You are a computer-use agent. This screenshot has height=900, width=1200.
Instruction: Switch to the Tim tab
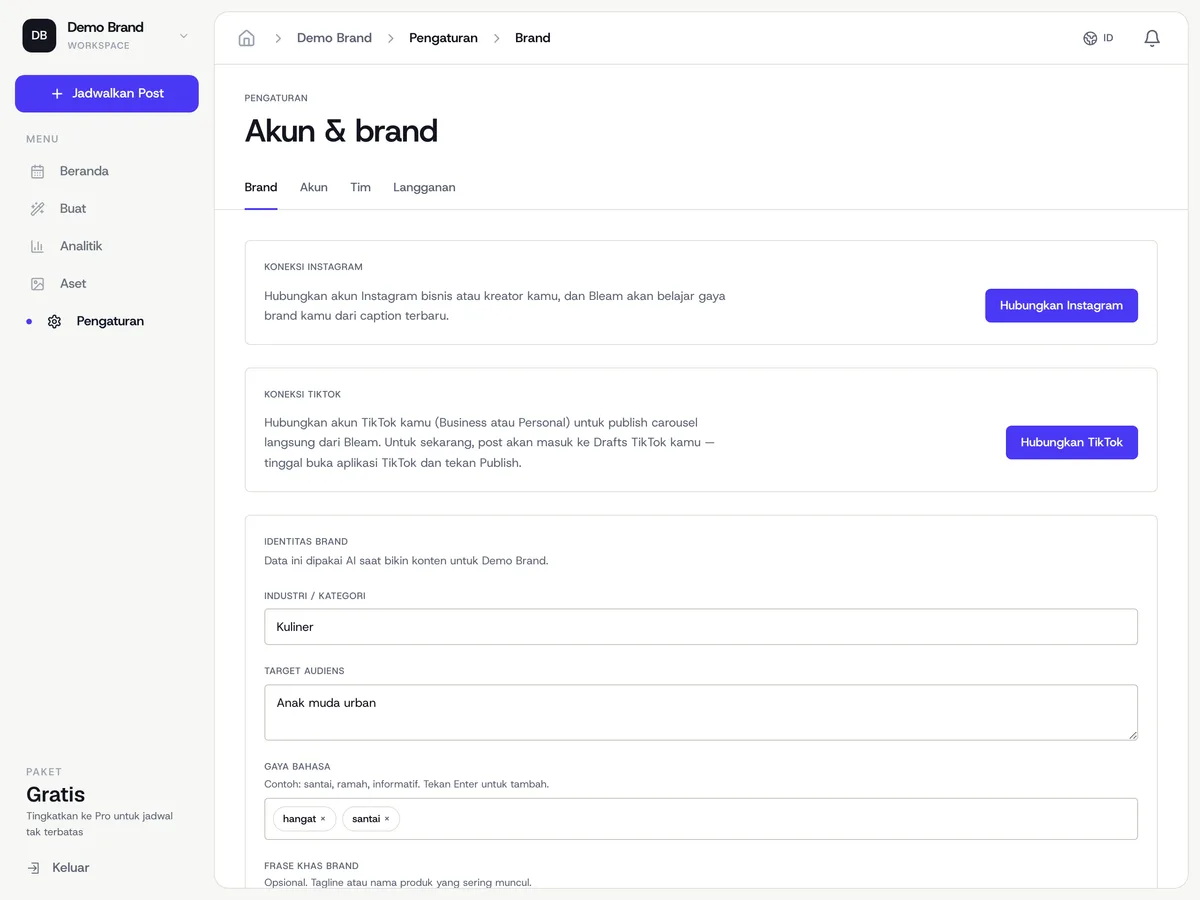(360, 187)
